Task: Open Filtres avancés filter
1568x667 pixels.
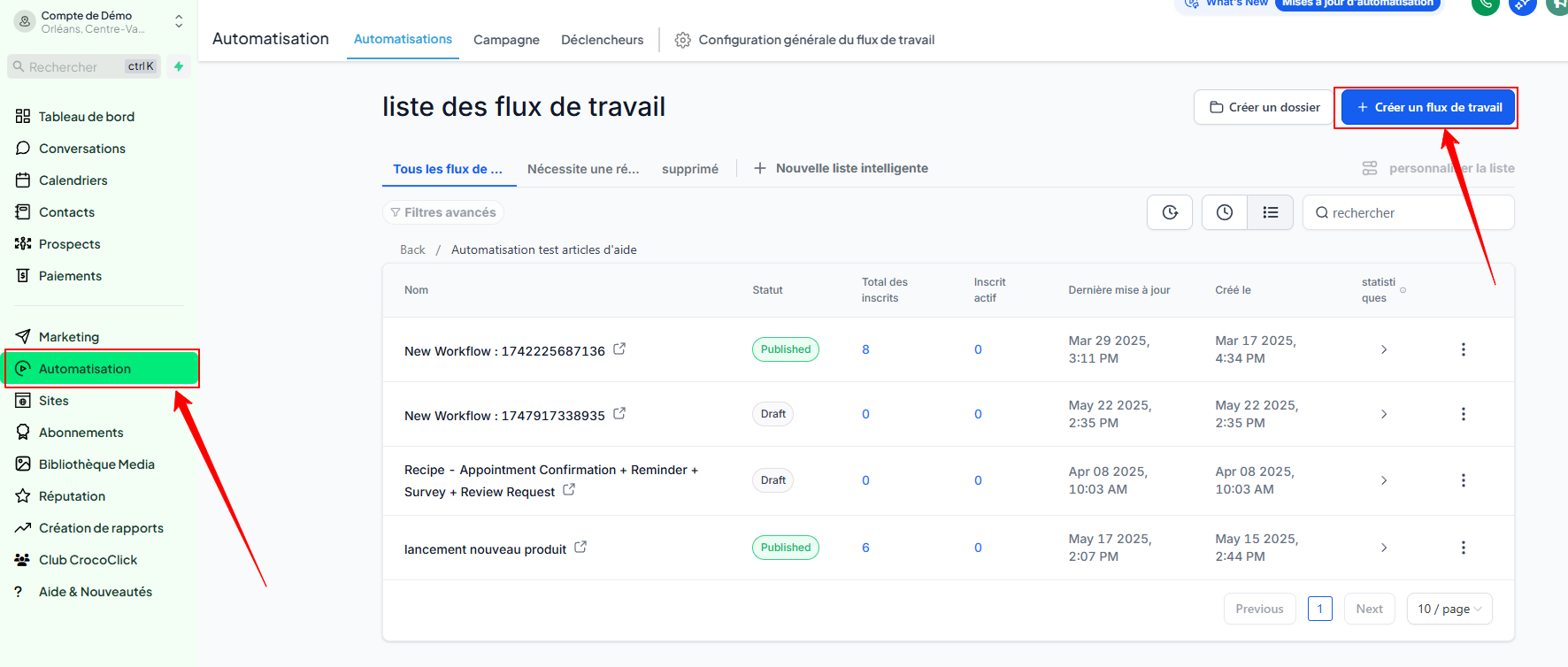Action: coord(443,212)
